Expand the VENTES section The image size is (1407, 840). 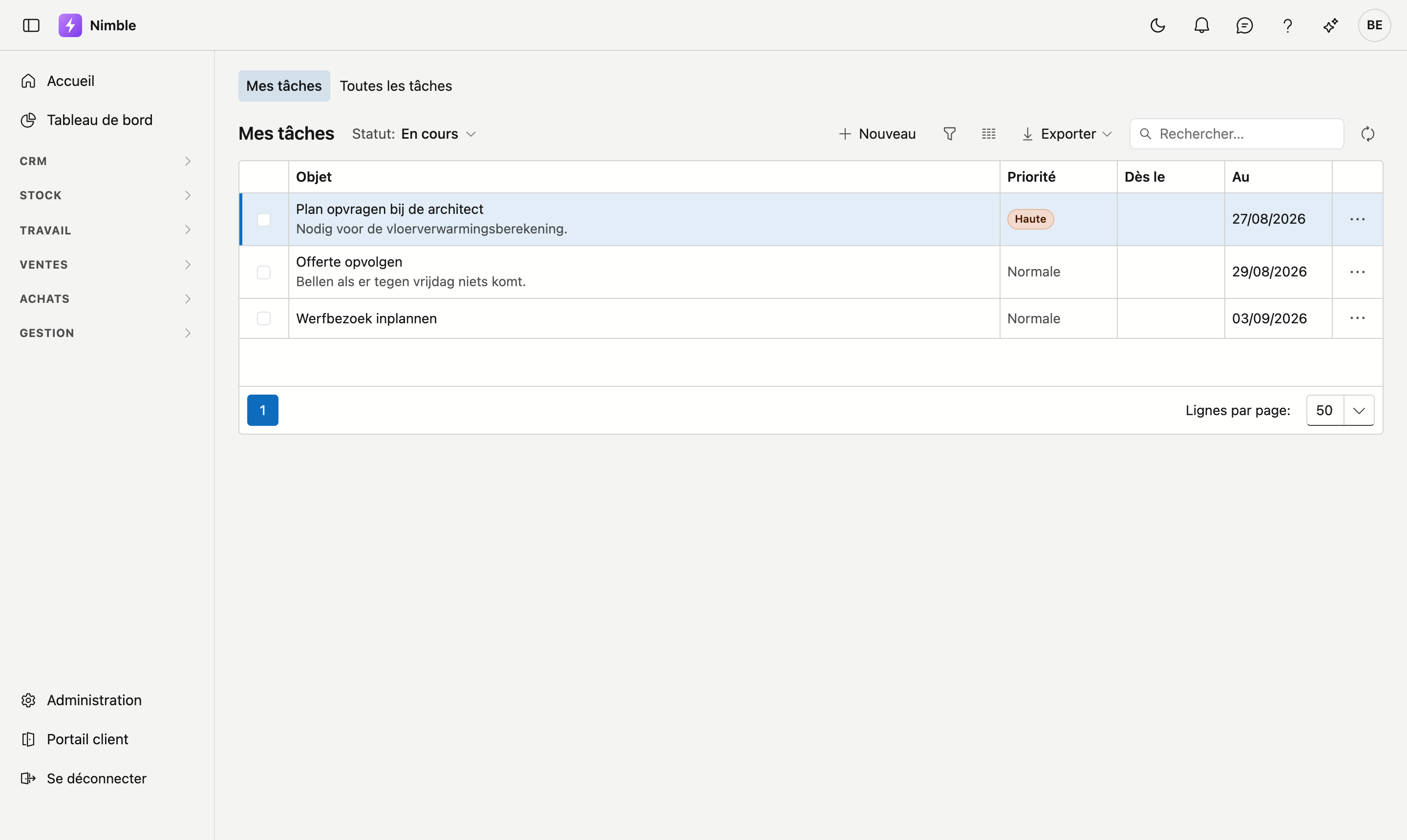tap(107, 264)
